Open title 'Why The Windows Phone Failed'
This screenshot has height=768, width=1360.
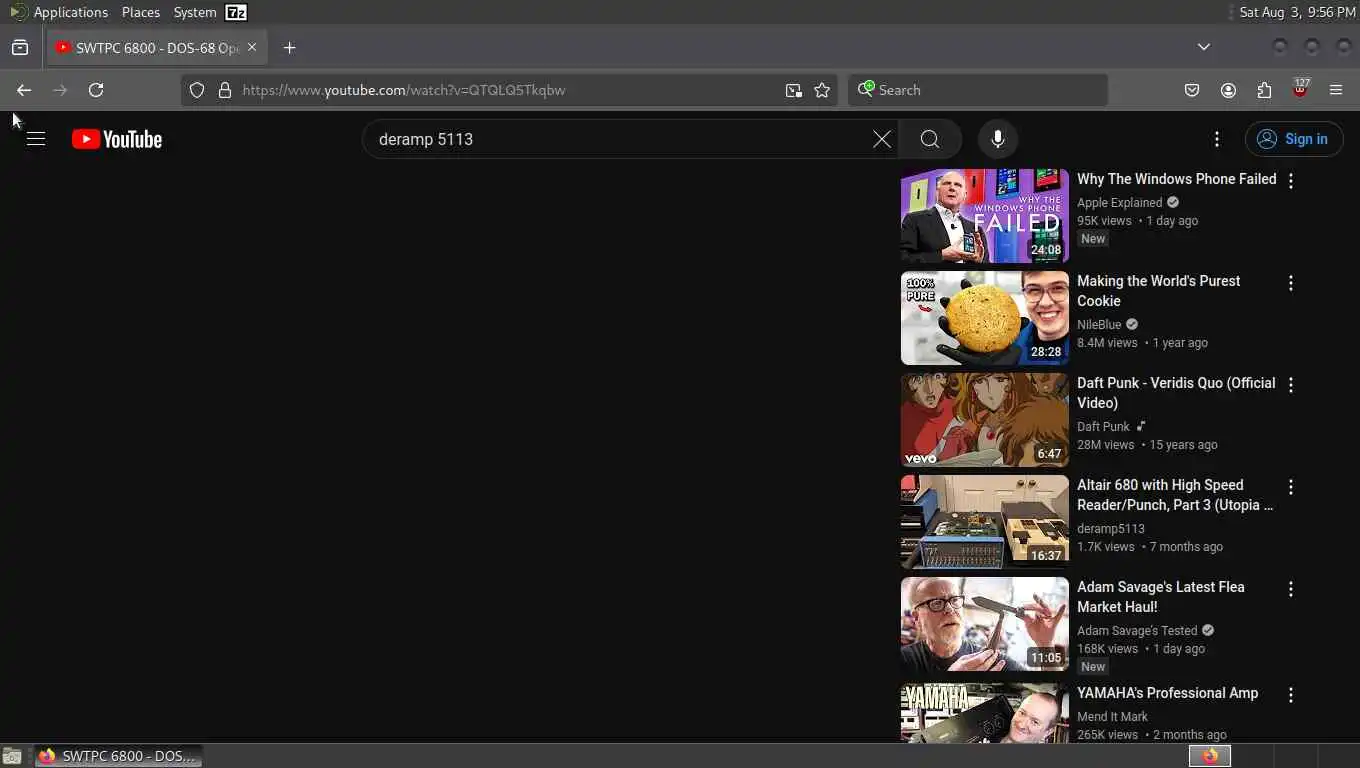pyautogui.click(x=1176, y=179)
